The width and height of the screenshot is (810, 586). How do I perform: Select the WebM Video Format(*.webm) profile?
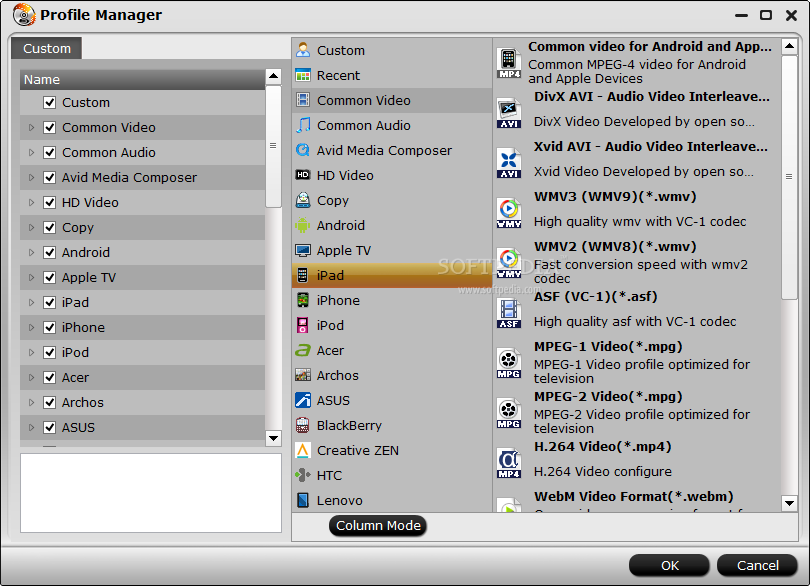(x=637, y=501)
